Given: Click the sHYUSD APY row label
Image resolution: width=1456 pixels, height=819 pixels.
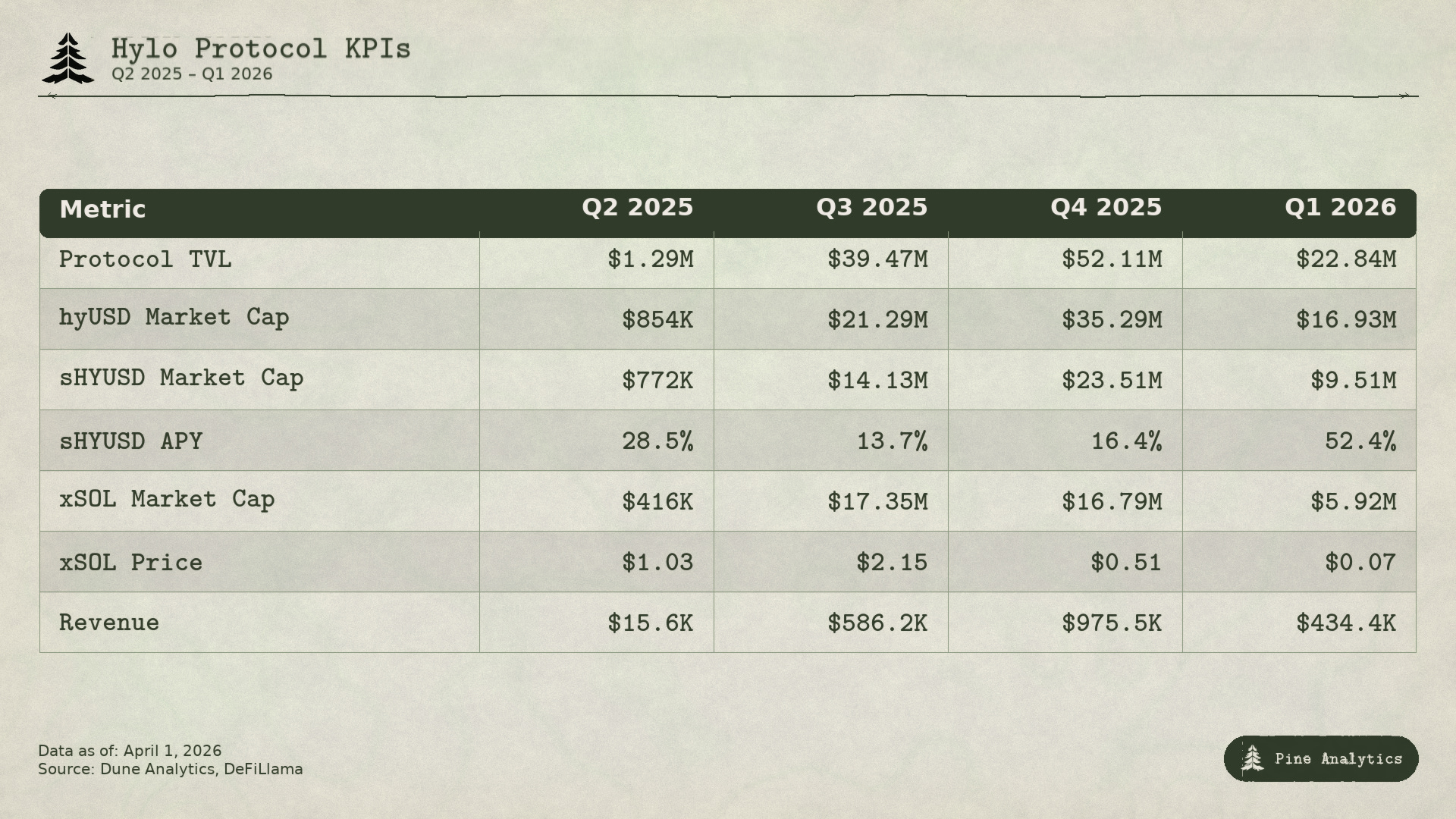Looking at the screenshot, I should [131, 441].
